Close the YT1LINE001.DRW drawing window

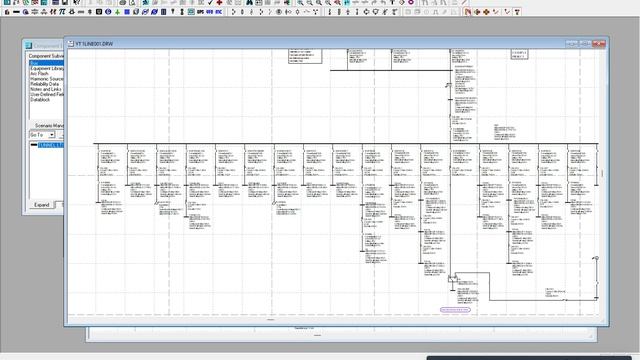[x=599, y=44]
